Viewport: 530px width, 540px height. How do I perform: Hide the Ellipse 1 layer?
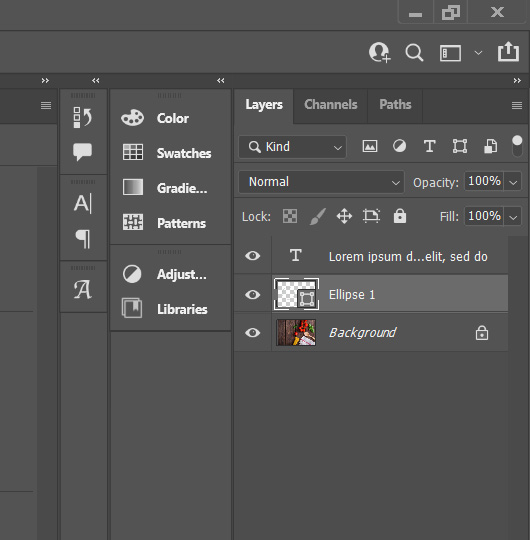[252, 294]
